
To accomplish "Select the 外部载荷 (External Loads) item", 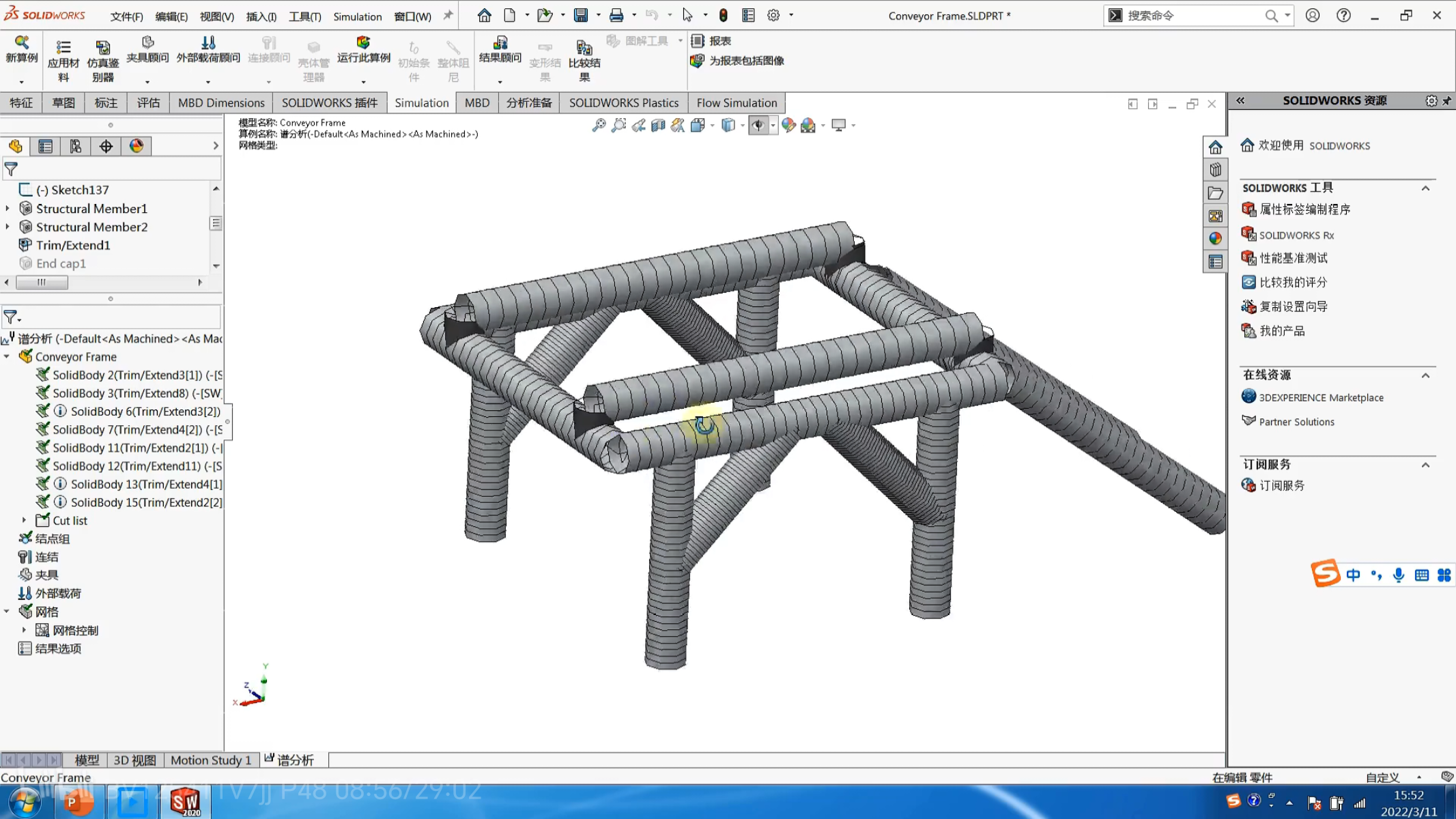I will (x=58, y=593).
